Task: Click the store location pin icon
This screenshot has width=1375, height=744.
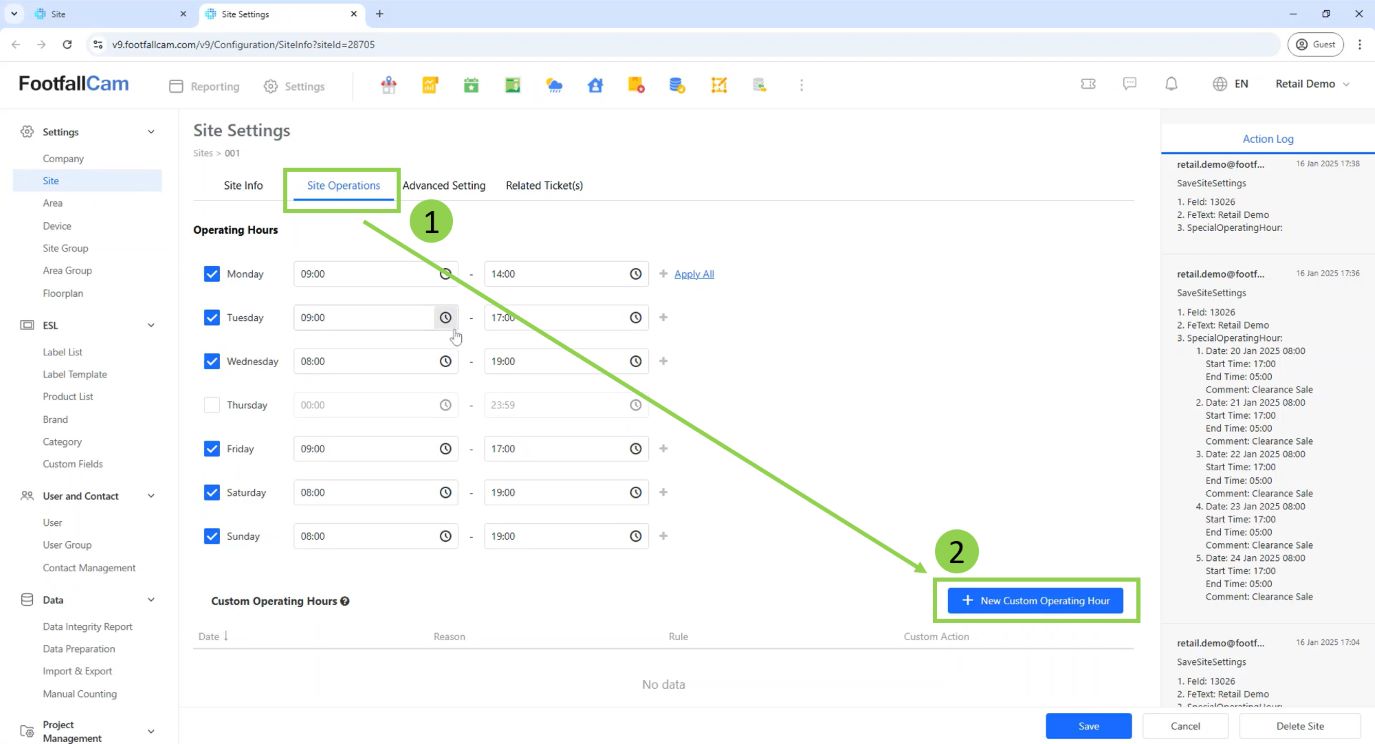Action: (389, 86)
